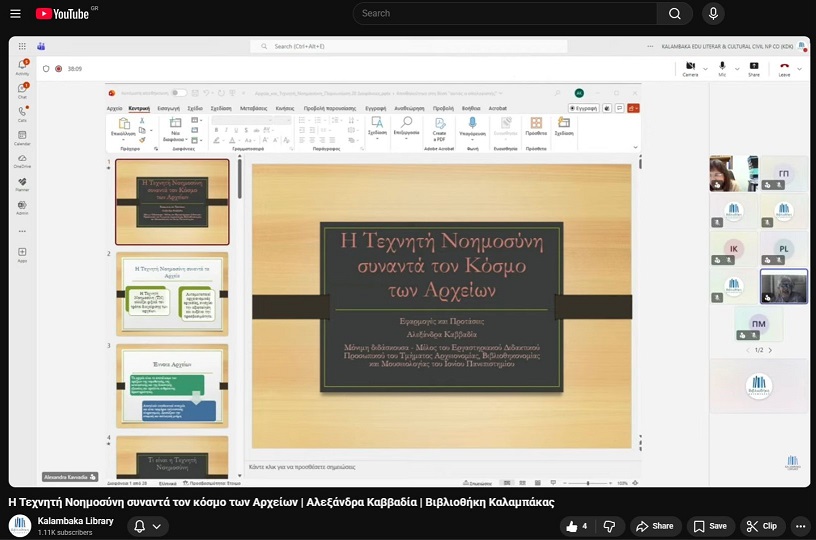Image resolution: width=816 pixels, height=540 pixels.
Task: Open the YouTube hamburger guide menu
Action: pos(15,13)
